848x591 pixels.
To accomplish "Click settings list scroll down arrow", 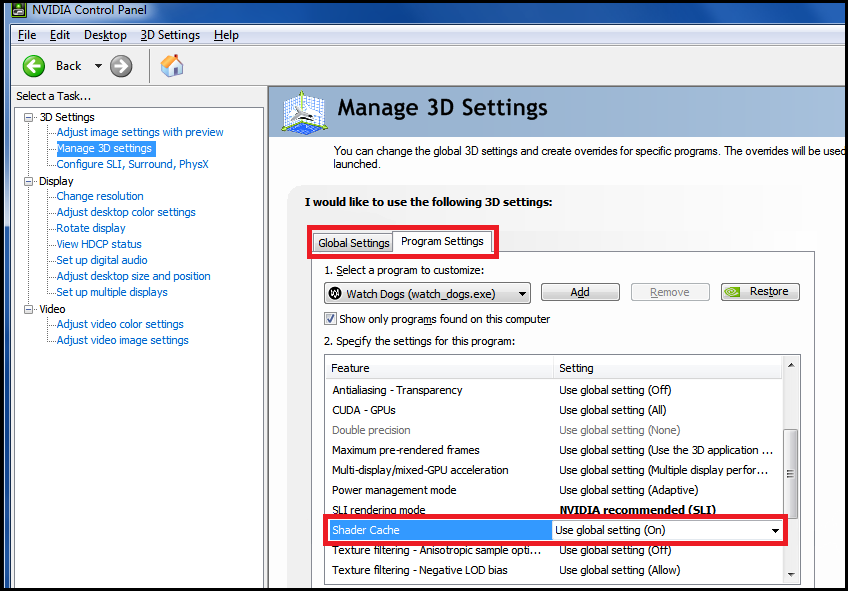I will 791,575.
